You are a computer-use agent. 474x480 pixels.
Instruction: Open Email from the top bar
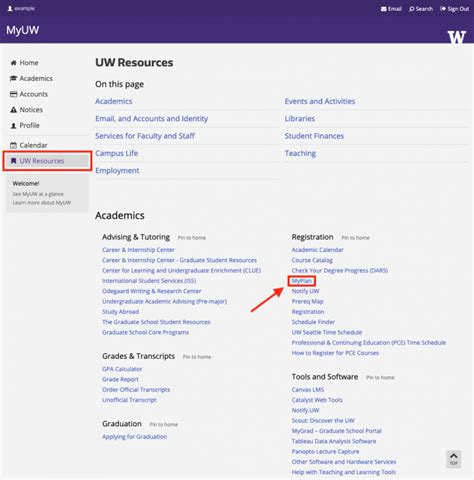coord(391,9)
